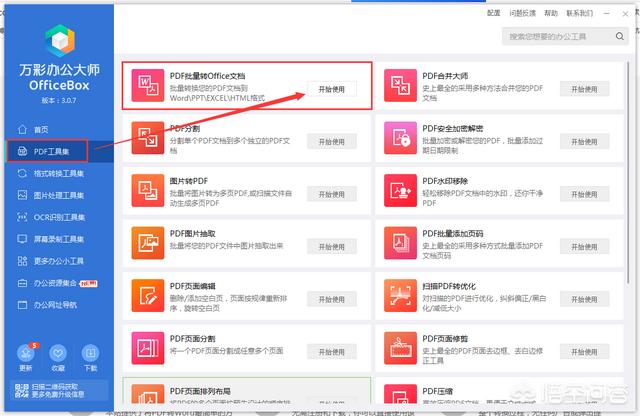Screen dimensions: 640x416
Task: Start PDF合并大师 with 开始使用
Action: click(584, 89)
